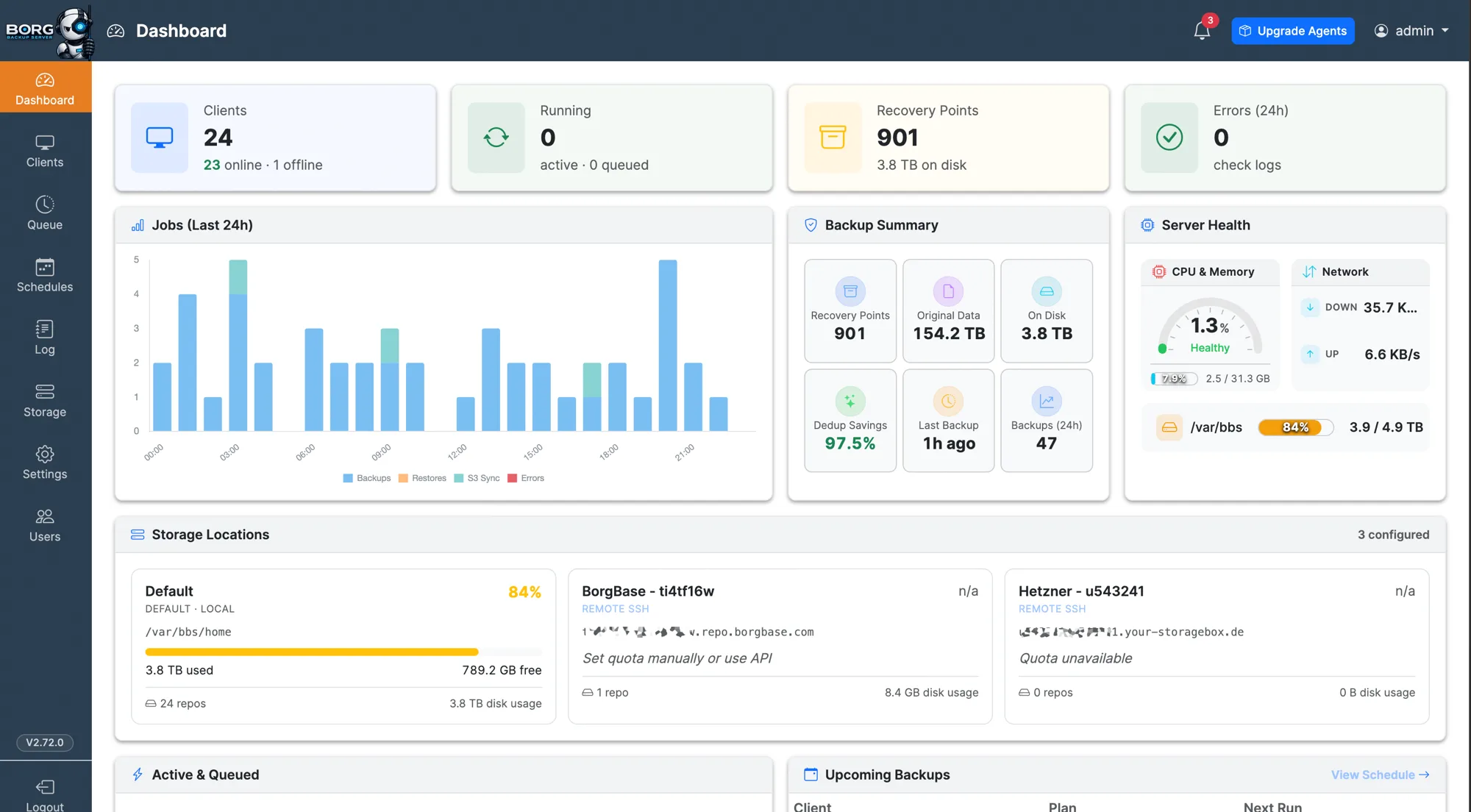
Task: Click the Default storage yellow usage bar
Action: pyautogui.click(x=312, y=652)
